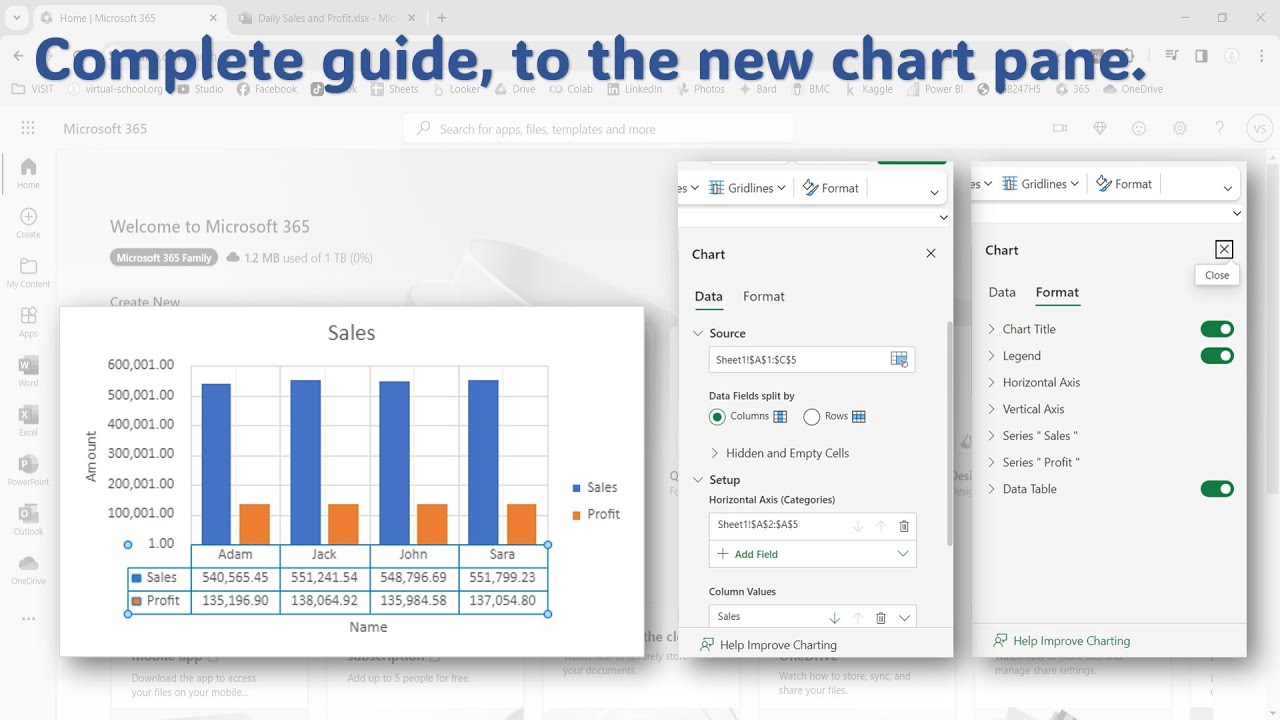
Task: Launch Word from the sidebar
Action: 28,371
